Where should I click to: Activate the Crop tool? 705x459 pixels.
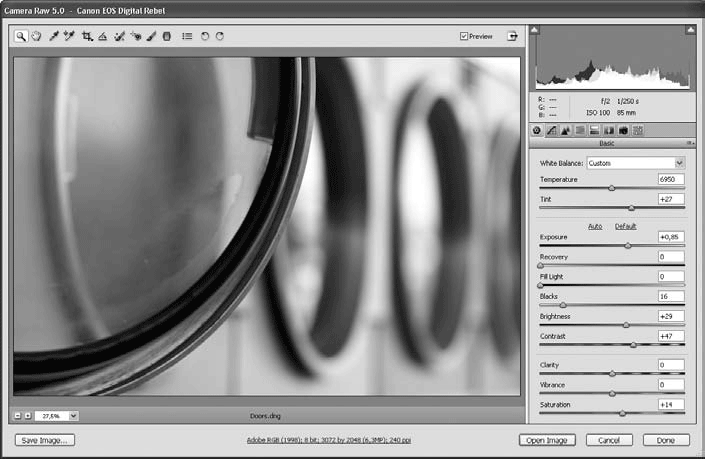(x=88, y=36)
